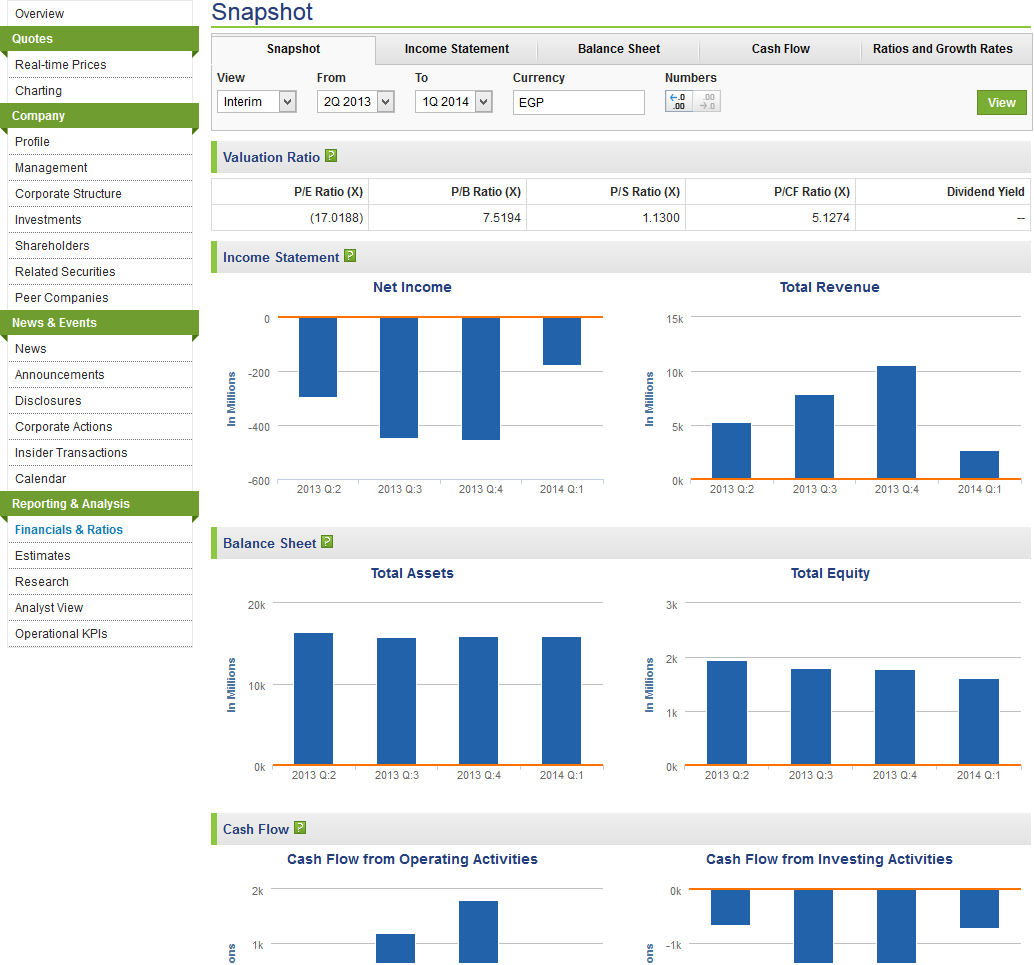The image size is (1034, 965).
Task: Open the Estimates page
Action: pos(43,556)
